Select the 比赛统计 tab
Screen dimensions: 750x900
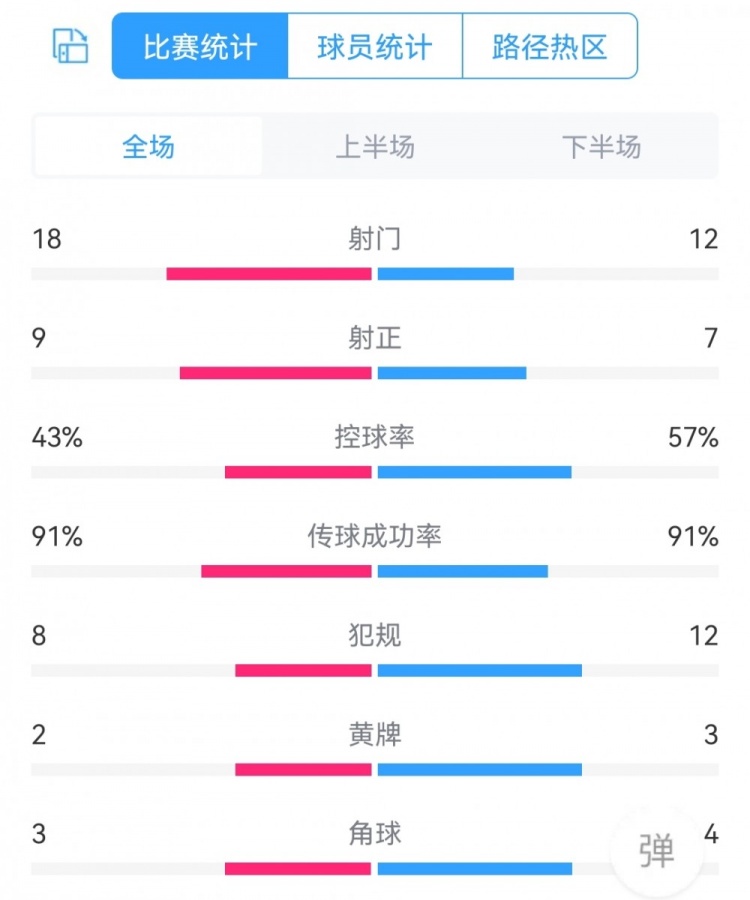197,46
